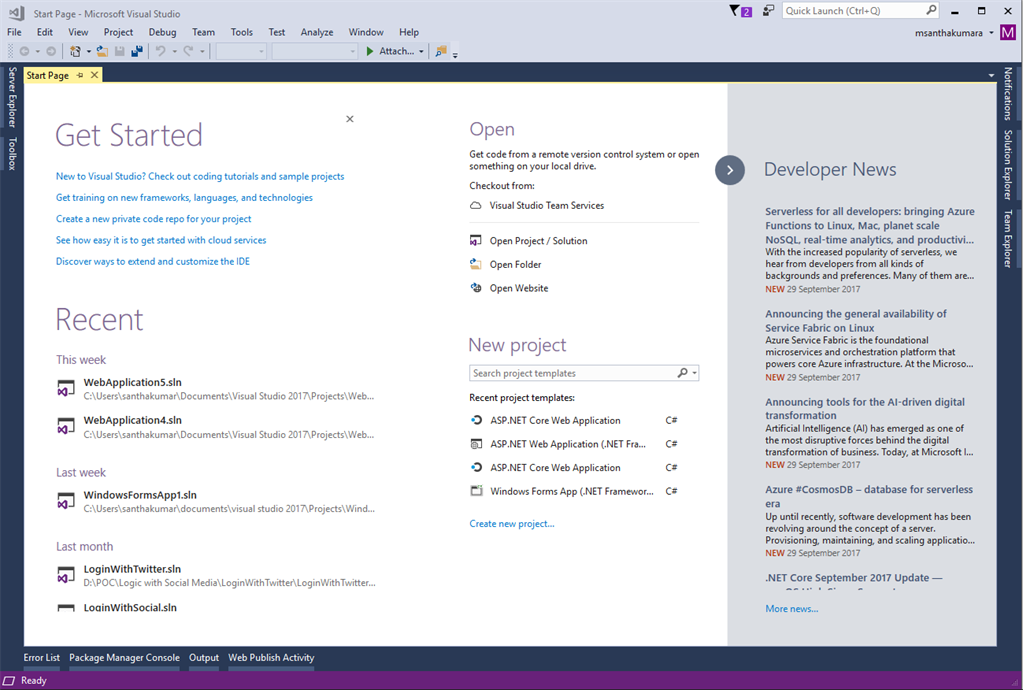
Task: Expand the Undo history dropdown arrow
Action: 174,52
